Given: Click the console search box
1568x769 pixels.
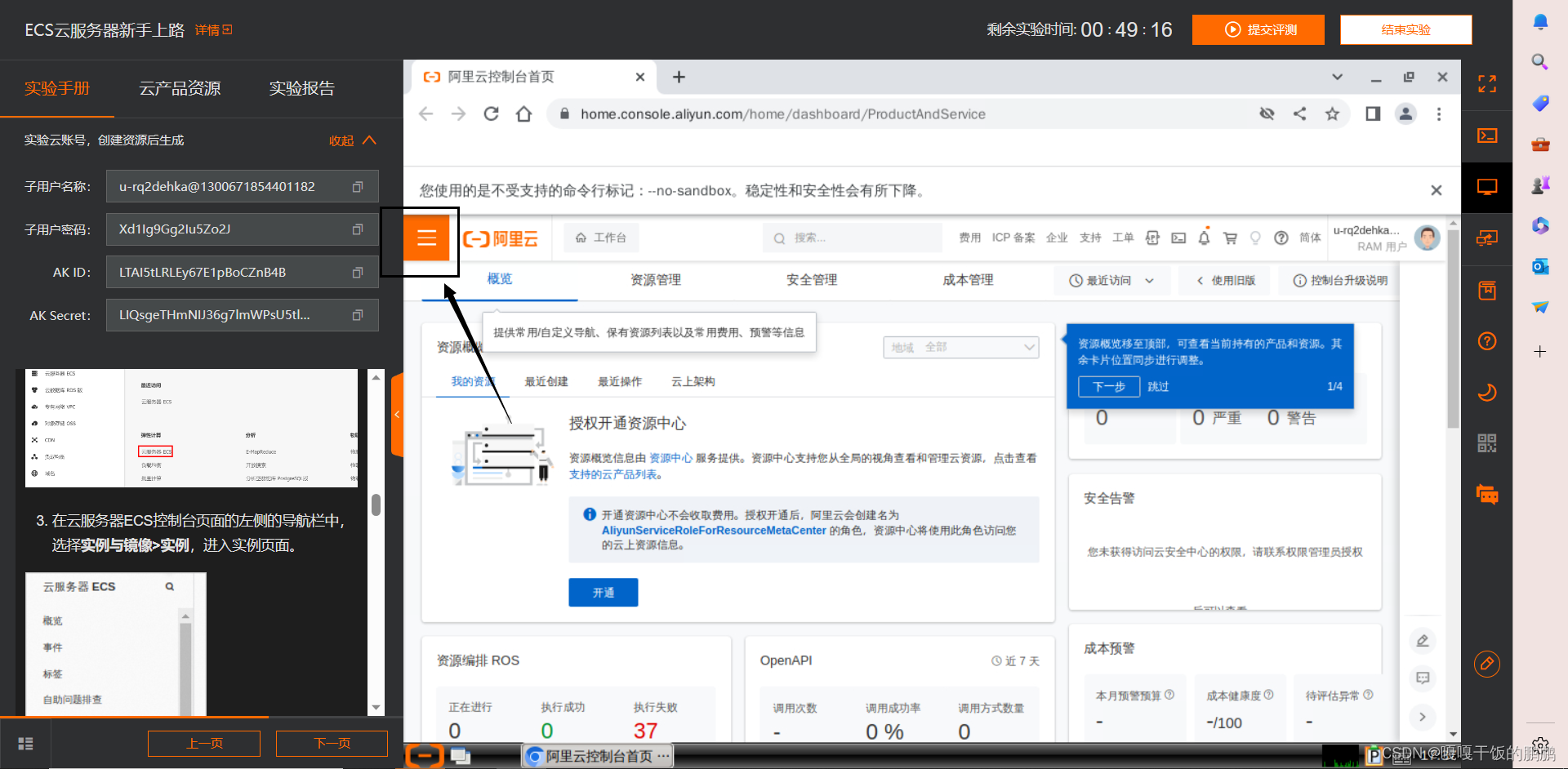Looking at the screenshot, I should [852, 238].
